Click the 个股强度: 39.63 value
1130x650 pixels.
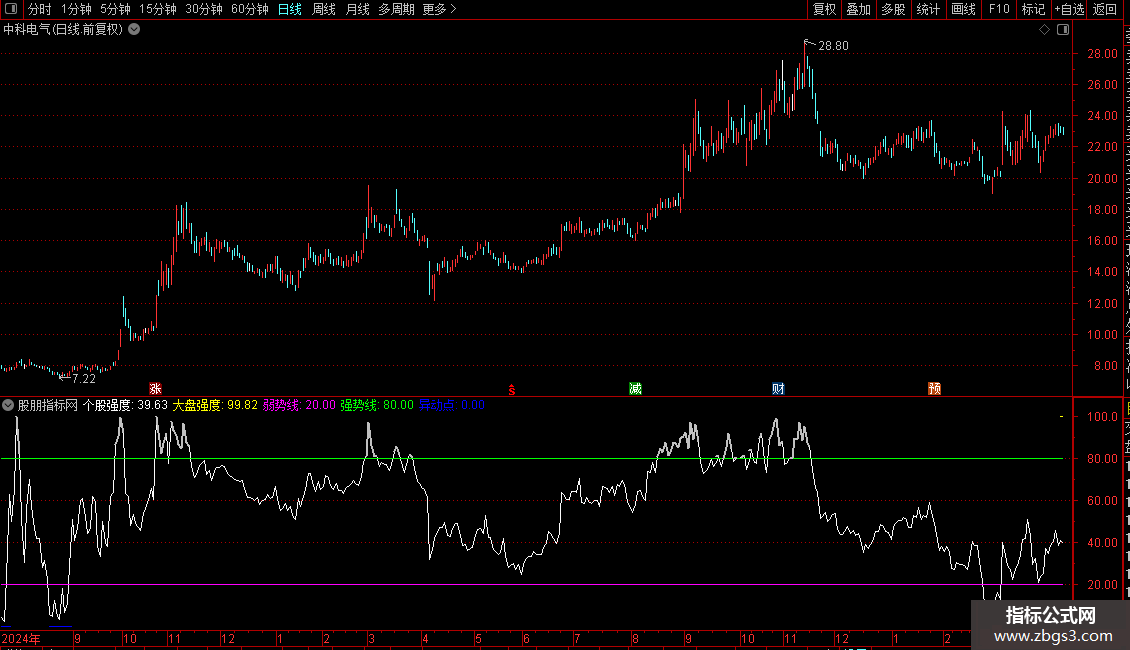click(125, 405)
